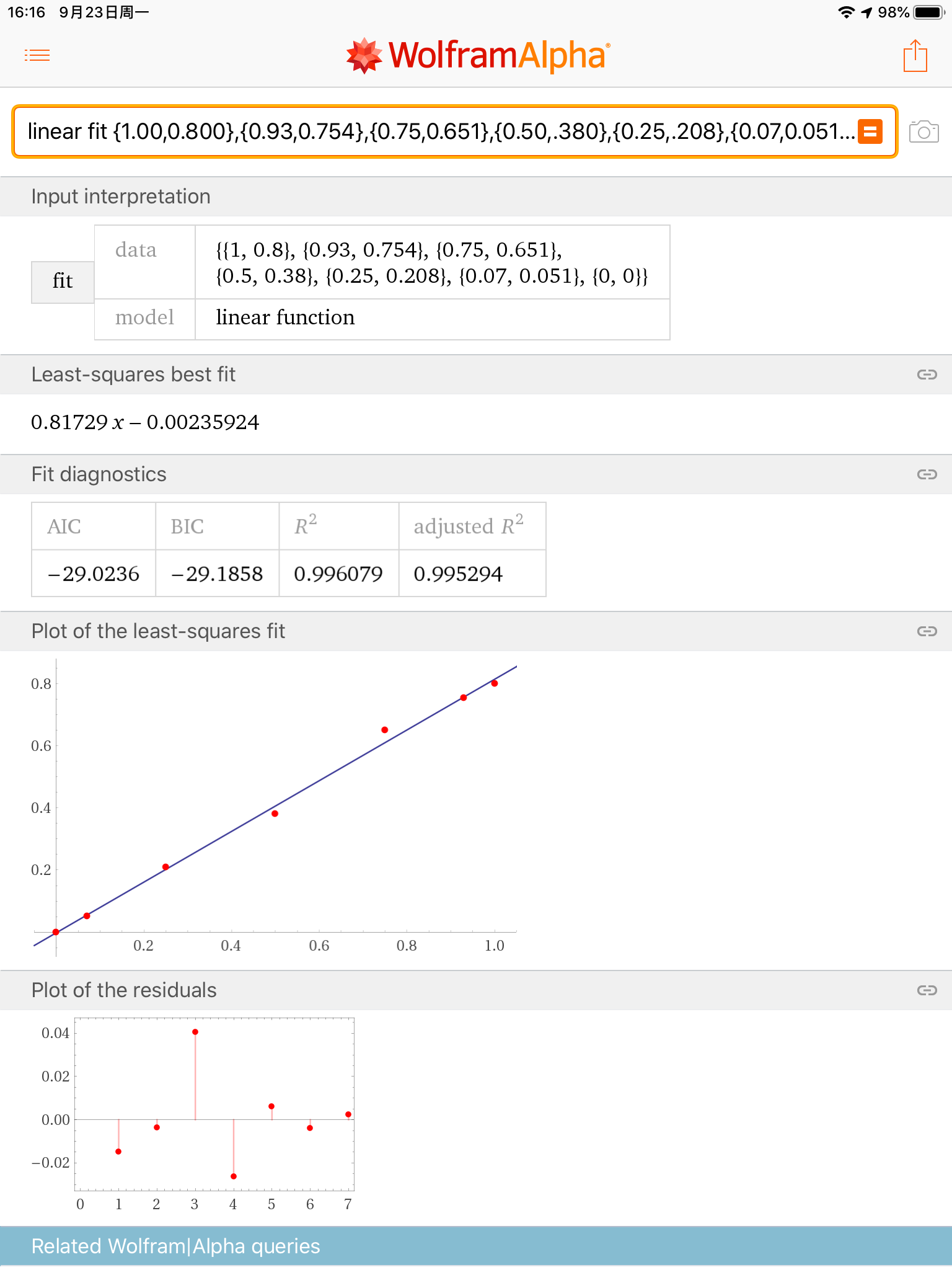Viewport: 952px width, 1270px height.
Task: View the least-squares fit plot image
Action: point(279,806)
